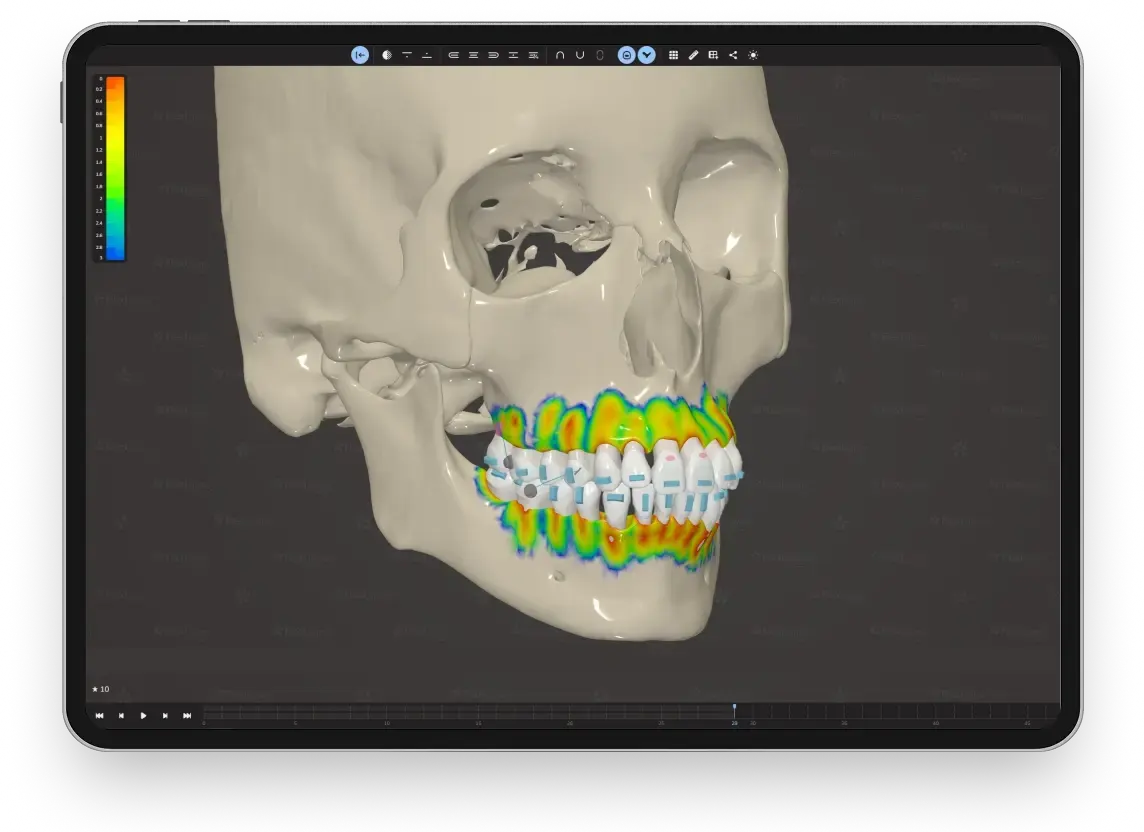The width and height of the screenshot is (1144, 832).
Task: Step forward one frame in timeline
Action: (x=165, y=716)
